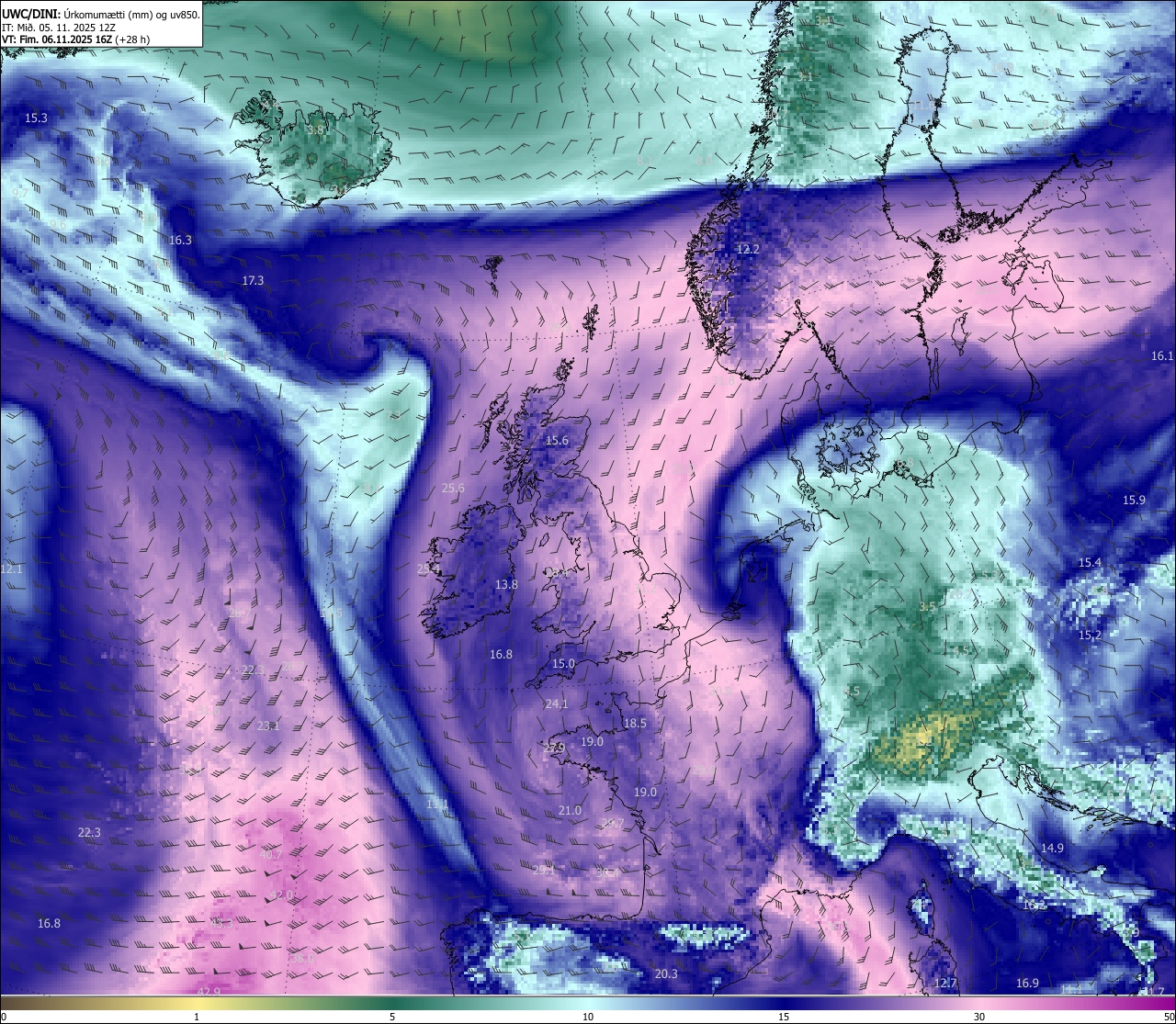Click the 3.8 value over Iceland
The width and height of the screenshot is (1176, 1024).
click(315, 130)
